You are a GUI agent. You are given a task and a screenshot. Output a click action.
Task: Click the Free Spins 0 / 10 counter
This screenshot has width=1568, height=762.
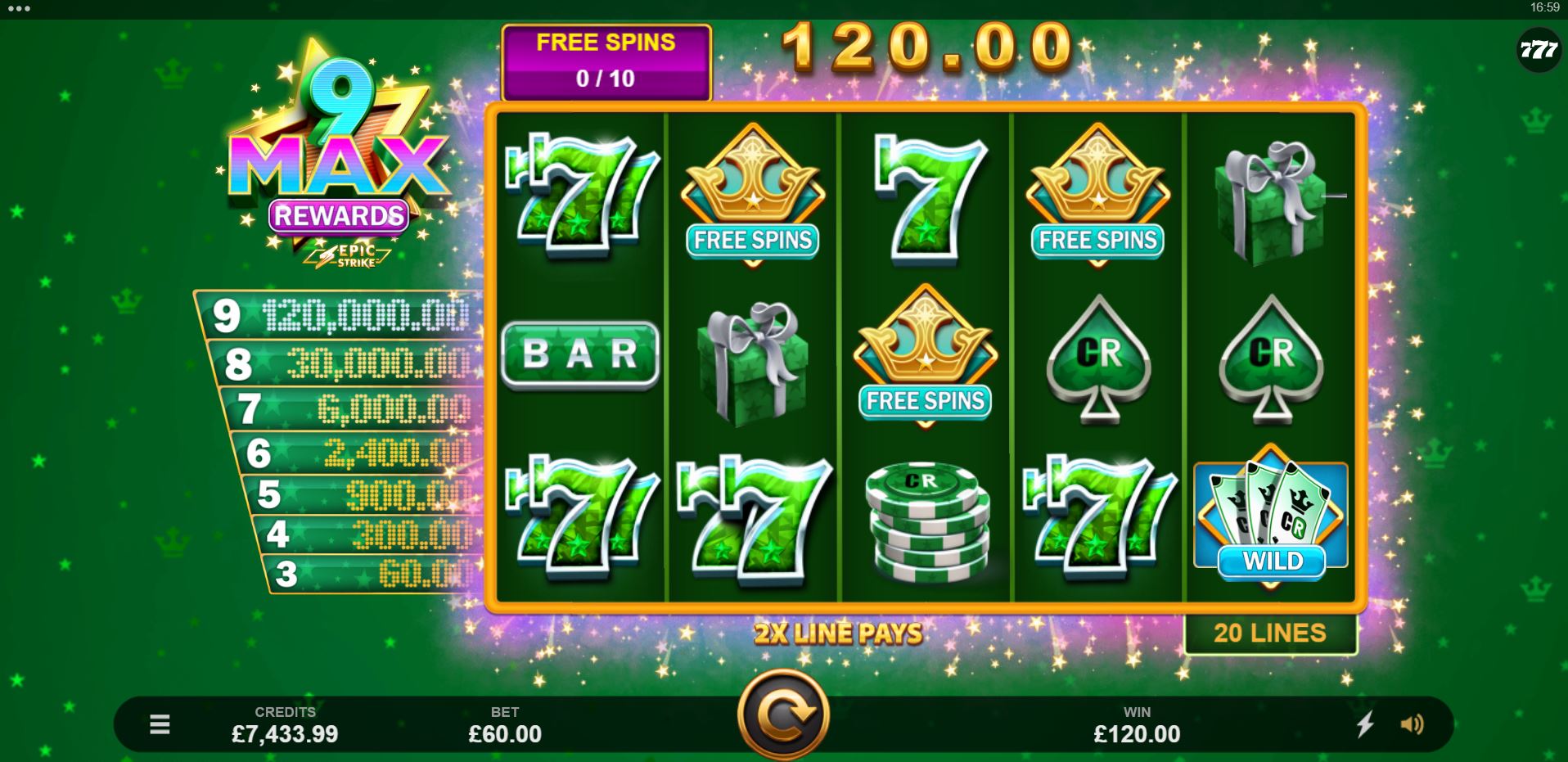[x=606, y=62]
